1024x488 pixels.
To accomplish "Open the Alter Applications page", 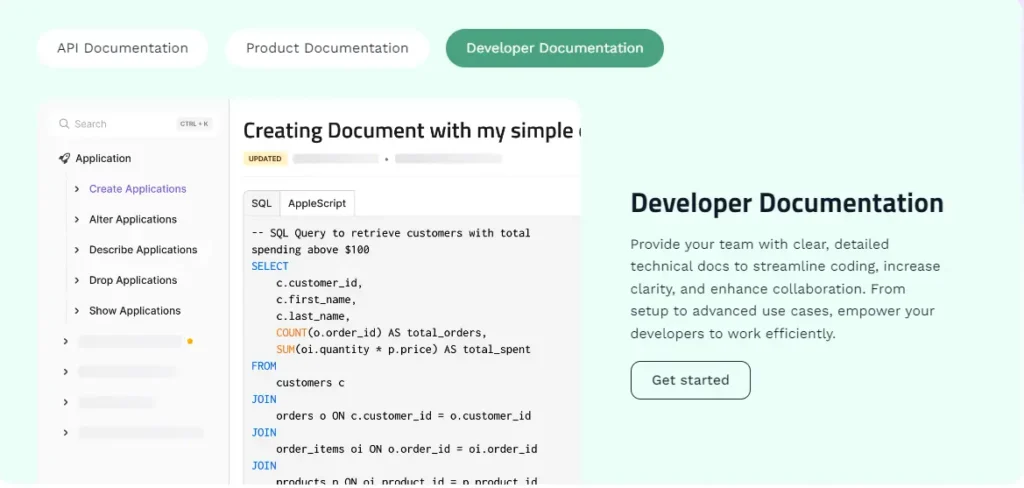I will (133, 220).
